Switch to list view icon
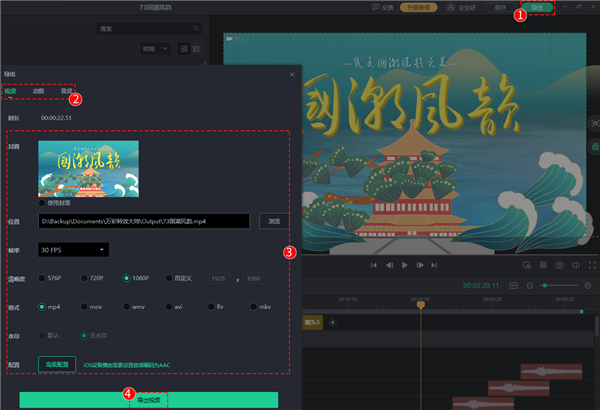Viewport: 600px width, 410px height. (195, 48)
